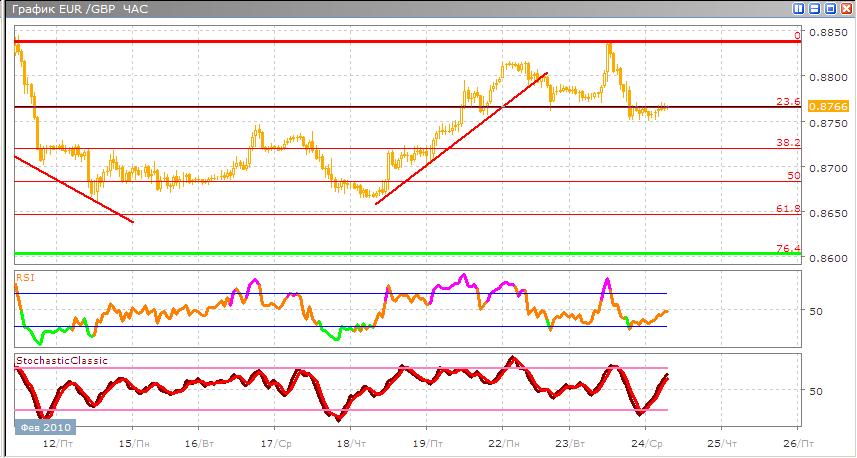Select the chart title 'График EUR /GBP ЧАС'
Viewport: 857px width, 458px height.
coord(80,9)
